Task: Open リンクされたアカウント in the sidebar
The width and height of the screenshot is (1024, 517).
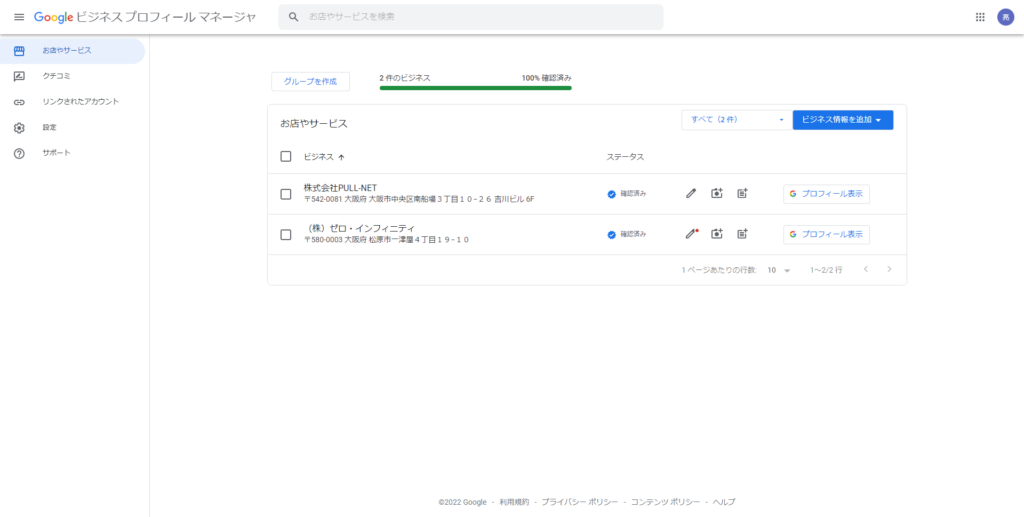Action: (x=80, y=102)
